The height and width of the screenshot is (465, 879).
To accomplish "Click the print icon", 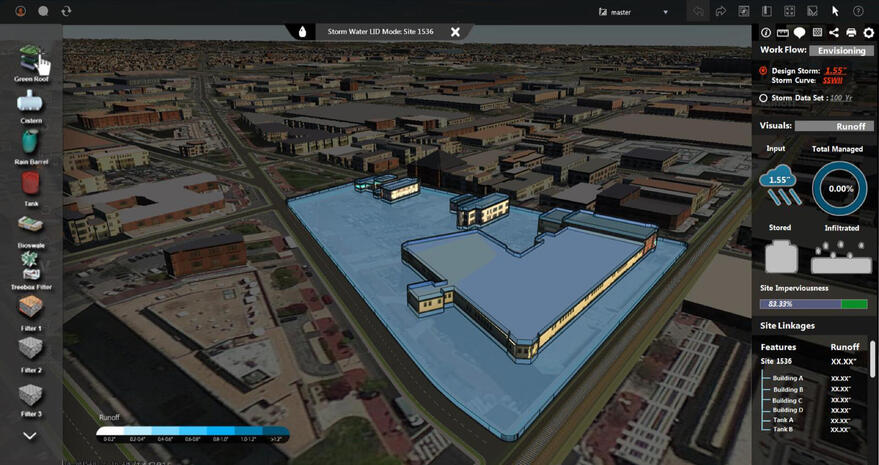I will tap(851, 33).
